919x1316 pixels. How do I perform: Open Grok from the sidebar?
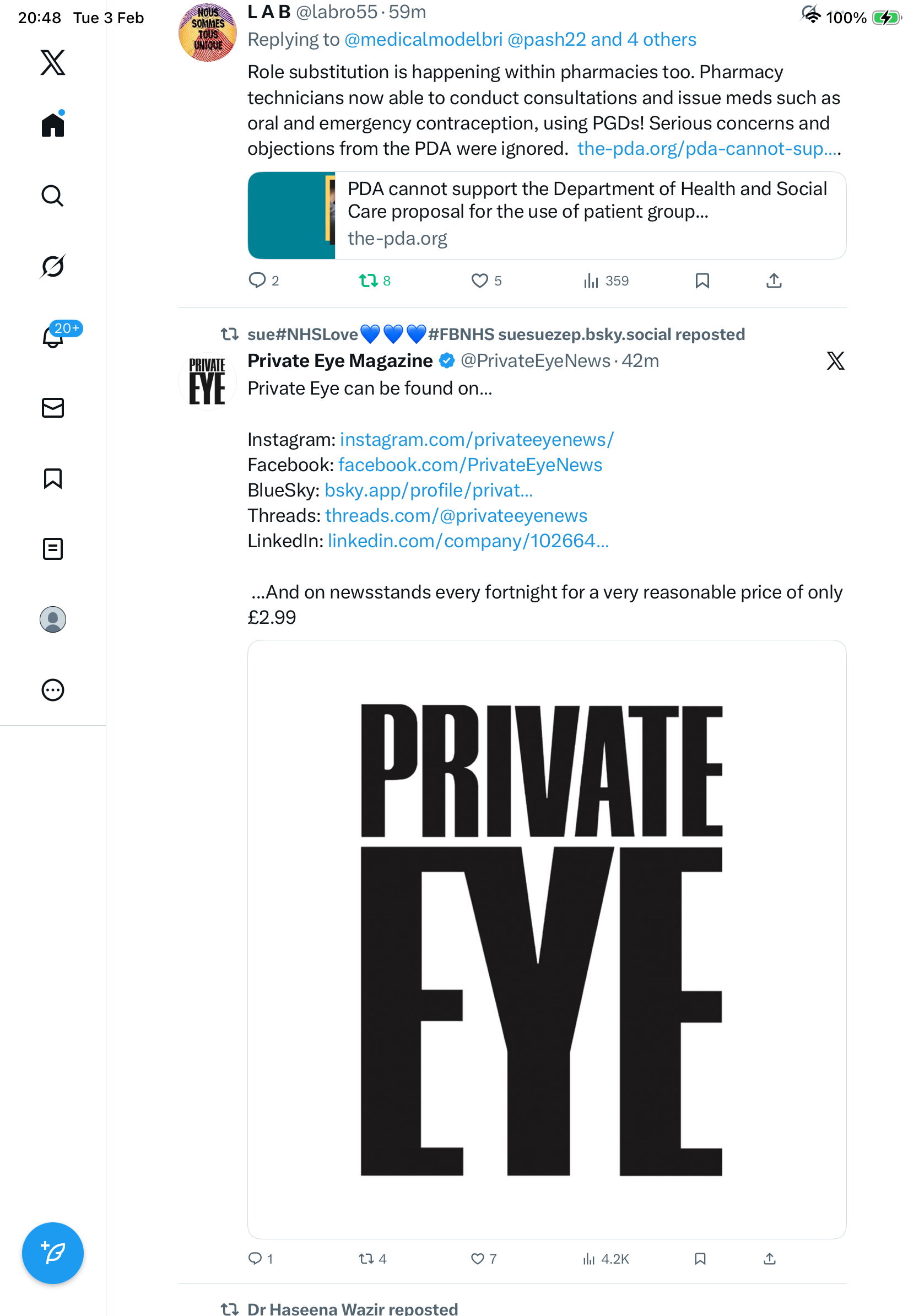(x=53, y=266)
